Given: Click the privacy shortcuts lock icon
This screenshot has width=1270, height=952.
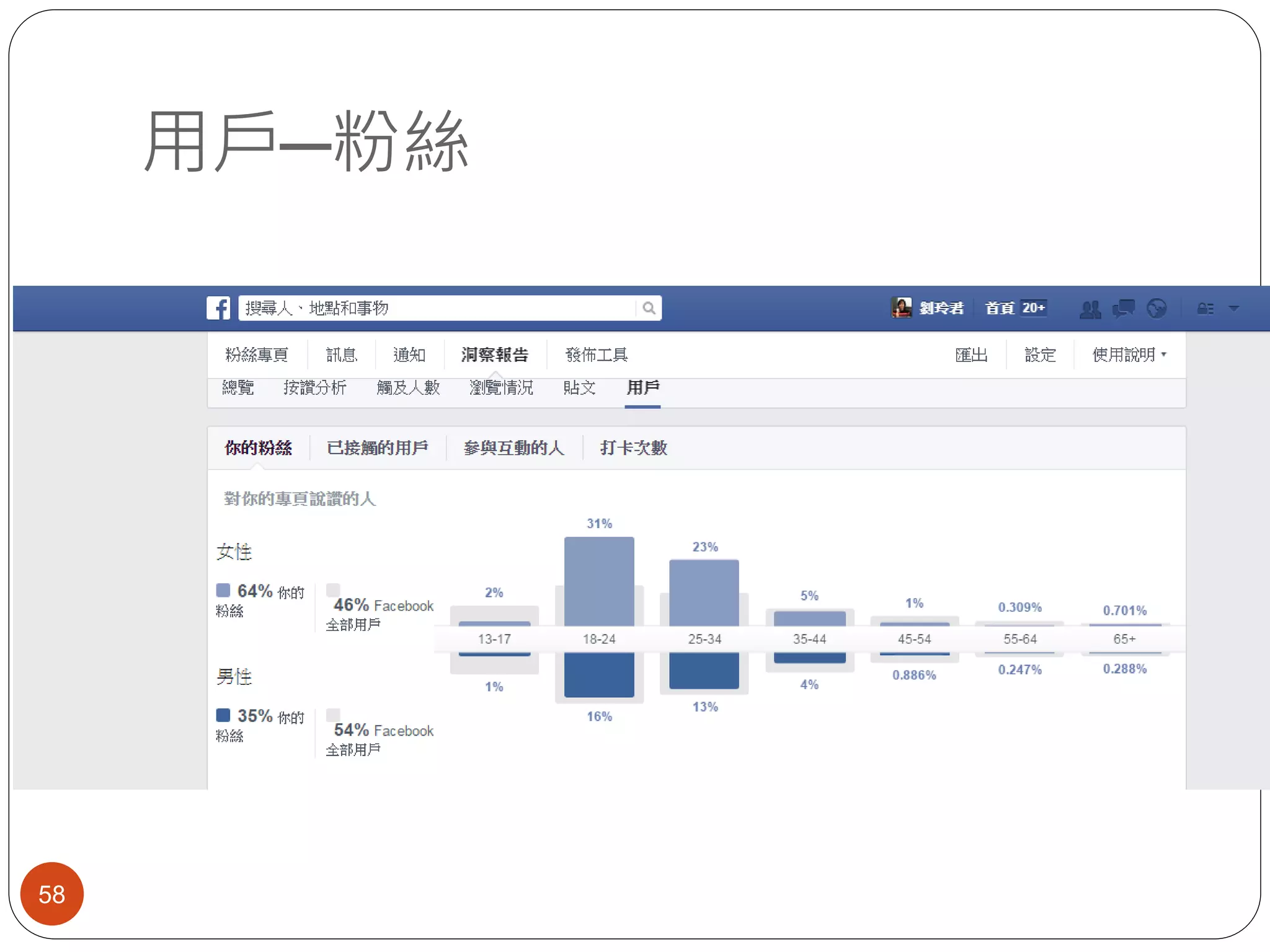Looking at the screenshot, I should (1205, 309).
